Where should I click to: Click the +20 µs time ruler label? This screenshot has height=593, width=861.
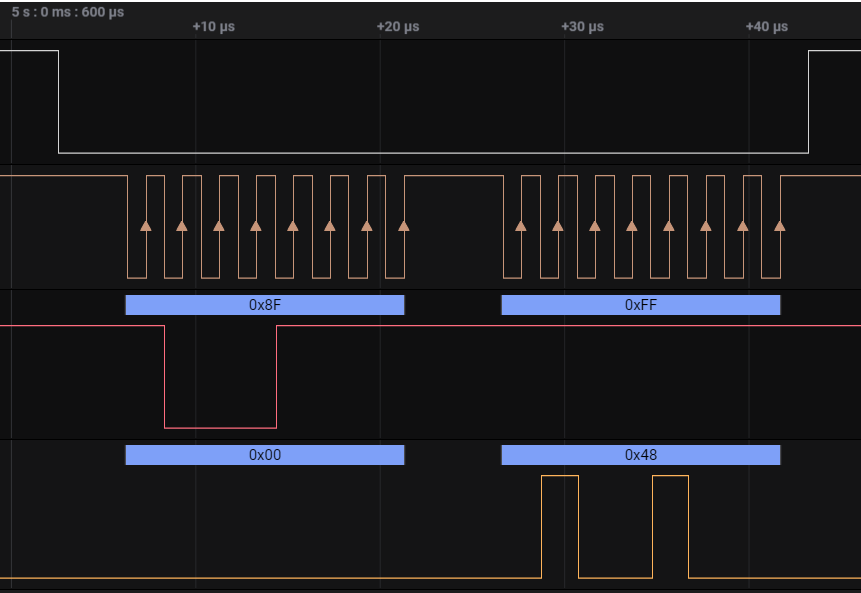pos(398,26)
